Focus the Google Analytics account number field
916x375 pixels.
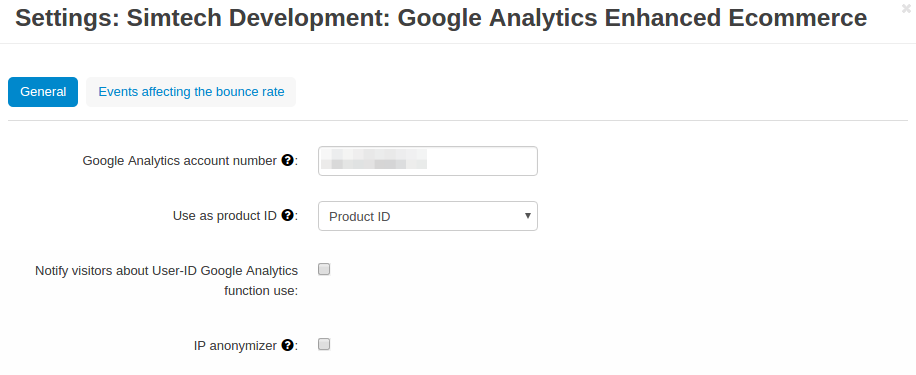point(428,161)
